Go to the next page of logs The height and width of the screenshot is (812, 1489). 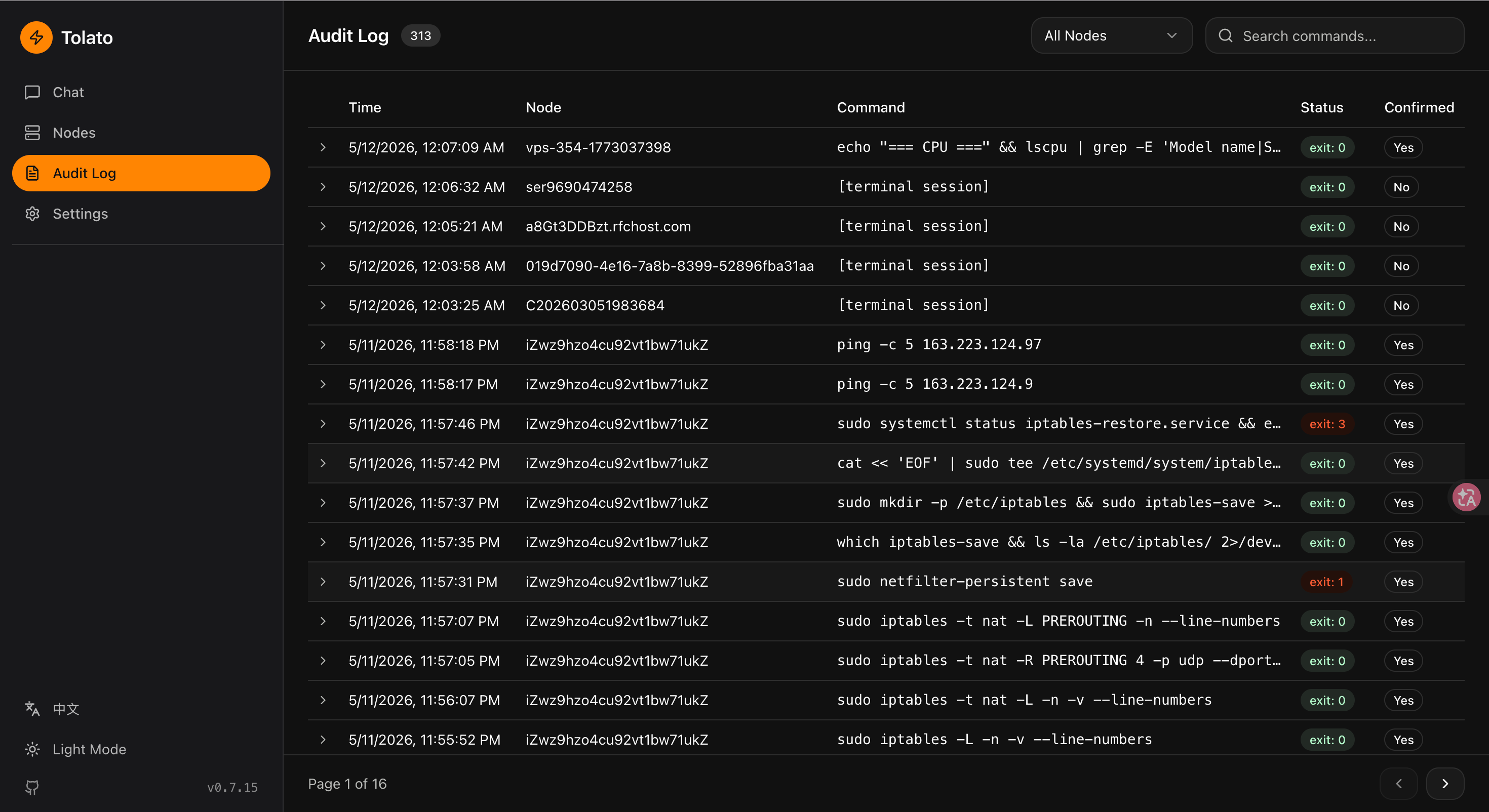pos(1445,784)
